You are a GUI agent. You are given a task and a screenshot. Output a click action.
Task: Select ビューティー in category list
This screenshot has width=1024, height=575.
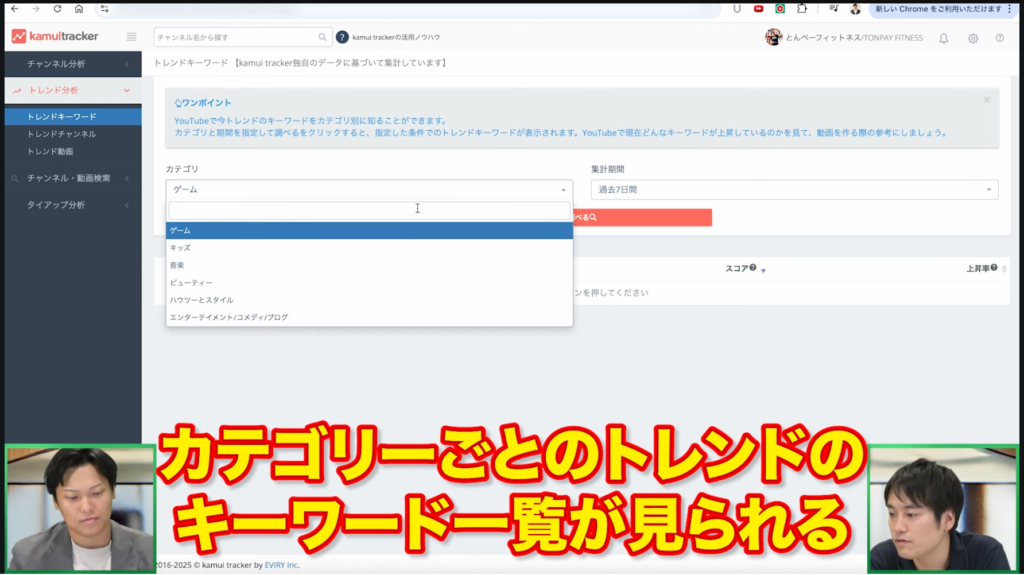point(369,282)
